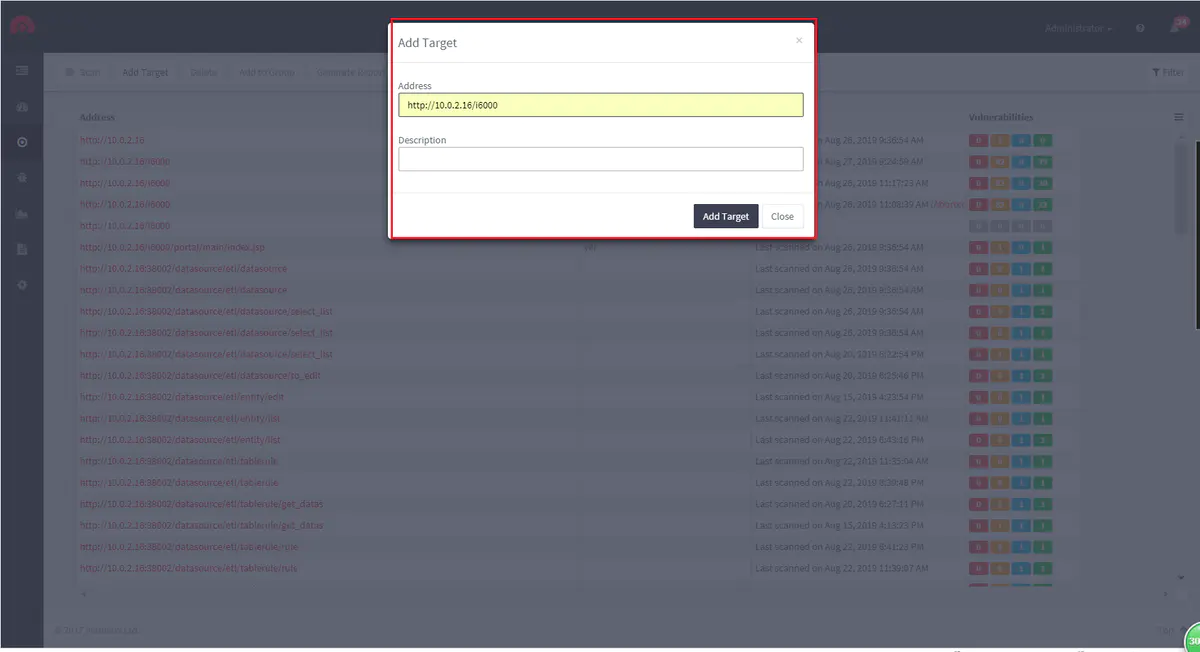
Task: Open the Settings gear icon in sidebar
Action: 22,285
